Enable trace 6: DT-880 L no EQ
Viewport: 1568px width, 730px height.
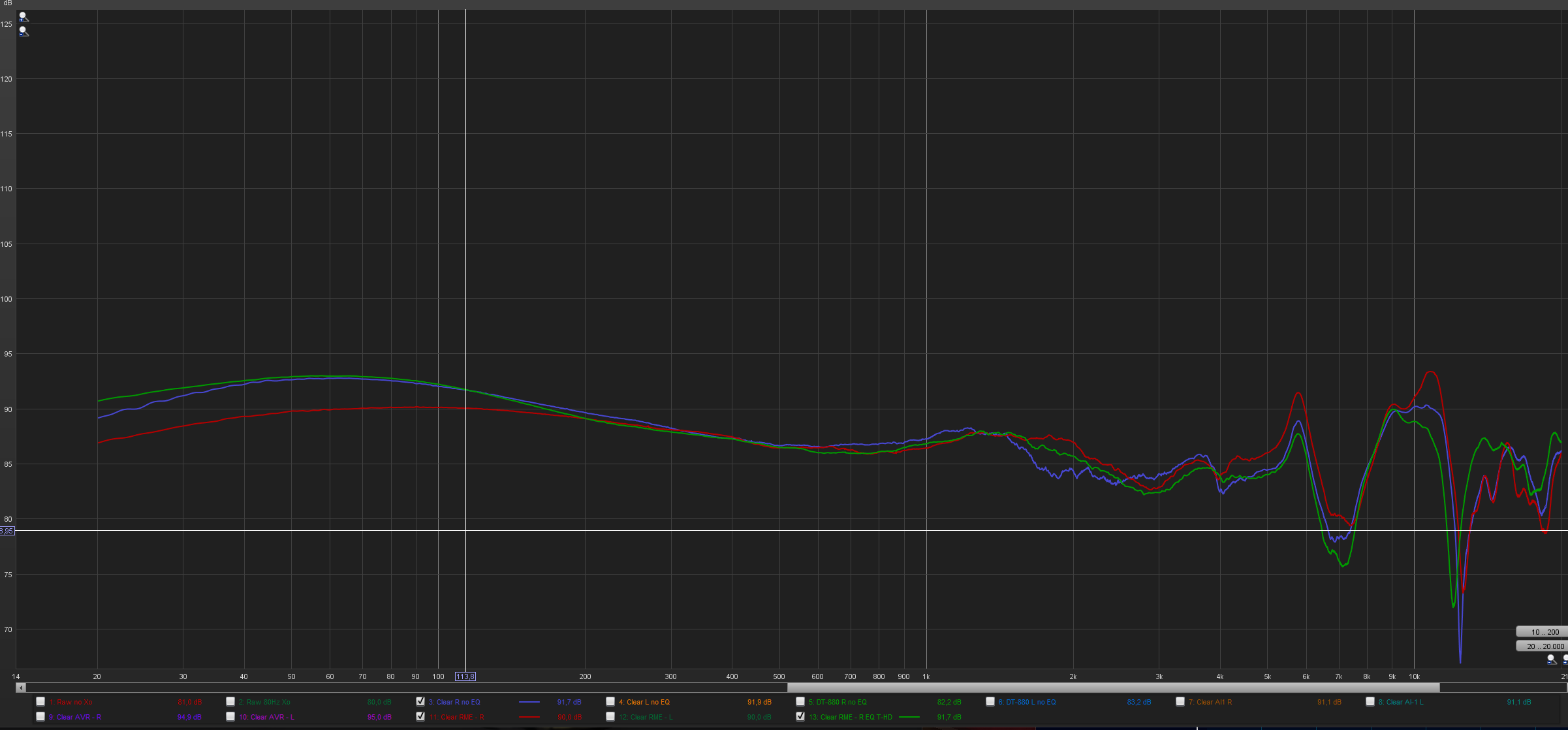[x=990, y=701]
